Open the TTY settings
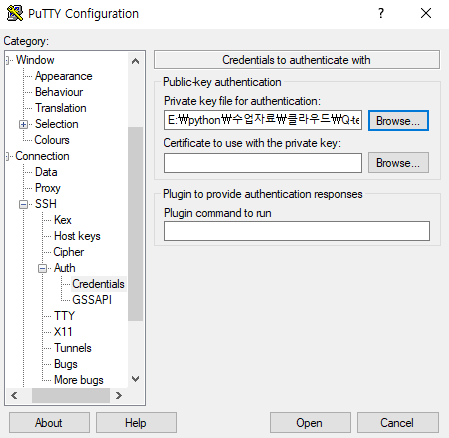Viewport: 449px width, 438px height. tap(64, 316)
